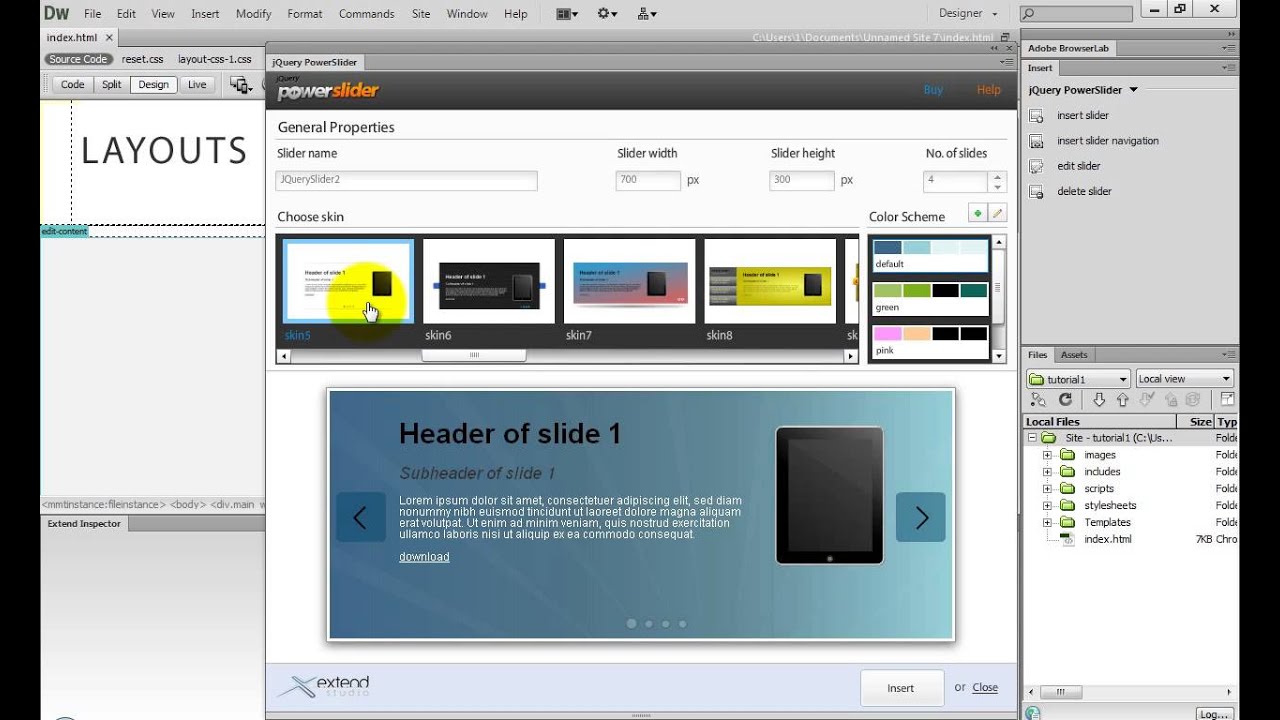The image size is (1280, 720).
Task: Click the Slider name input field
Action: click(406, 181)
